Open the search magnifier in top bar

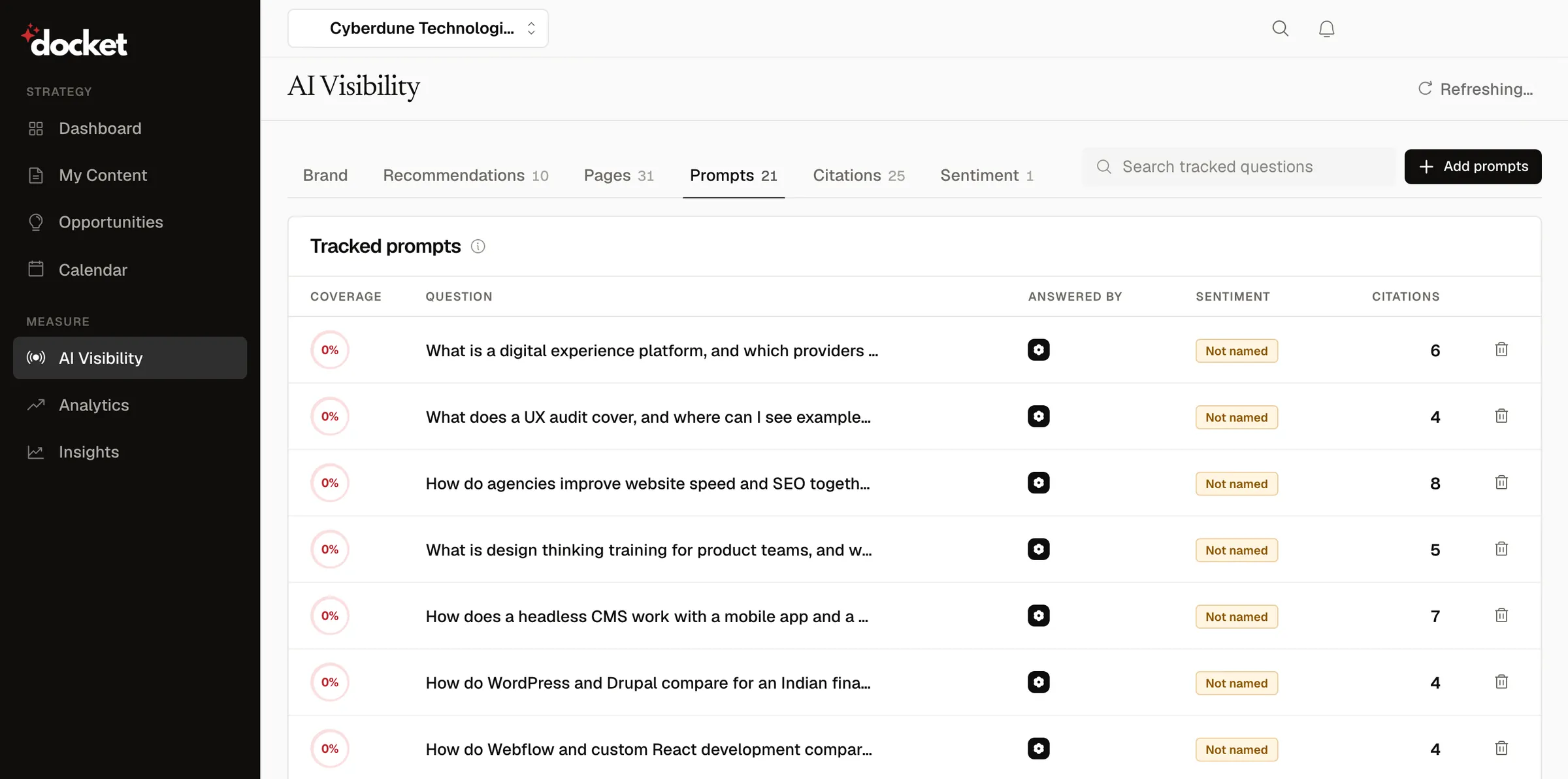[1280, 28]
